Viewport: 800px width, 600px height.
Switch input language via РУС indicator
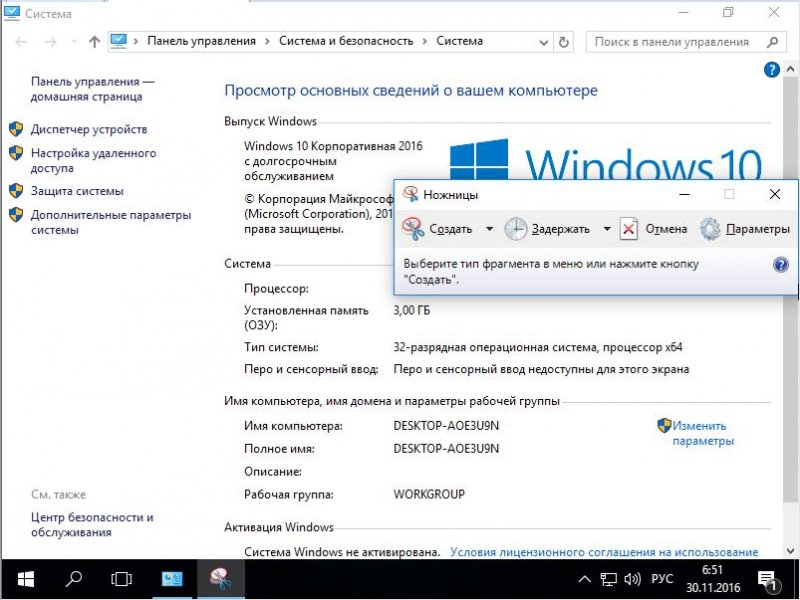tap(662, 579)
